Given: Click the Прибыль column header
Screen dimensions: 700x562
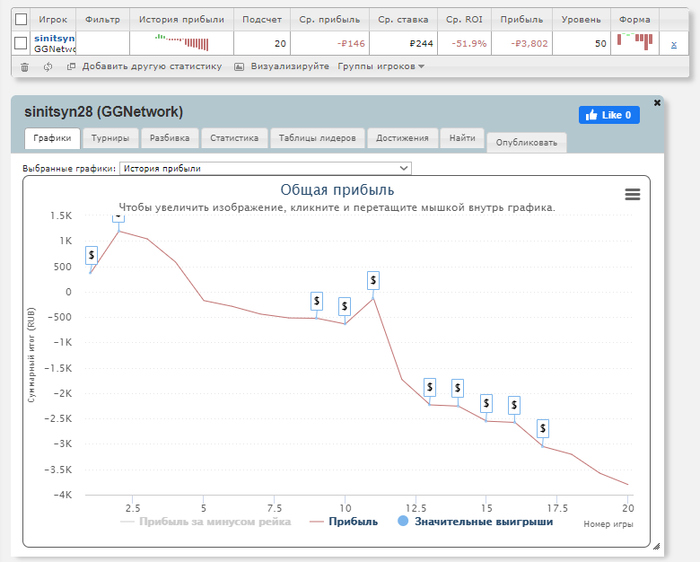Looking at the screenshot, I should tap(521, 20).
